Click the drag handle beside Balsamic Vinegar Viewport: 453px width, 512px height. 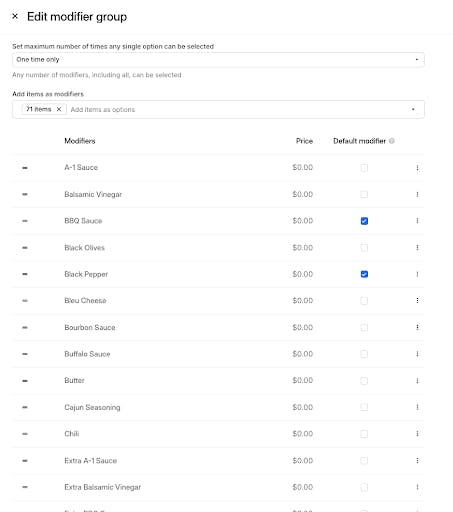(x=25, y=194)
